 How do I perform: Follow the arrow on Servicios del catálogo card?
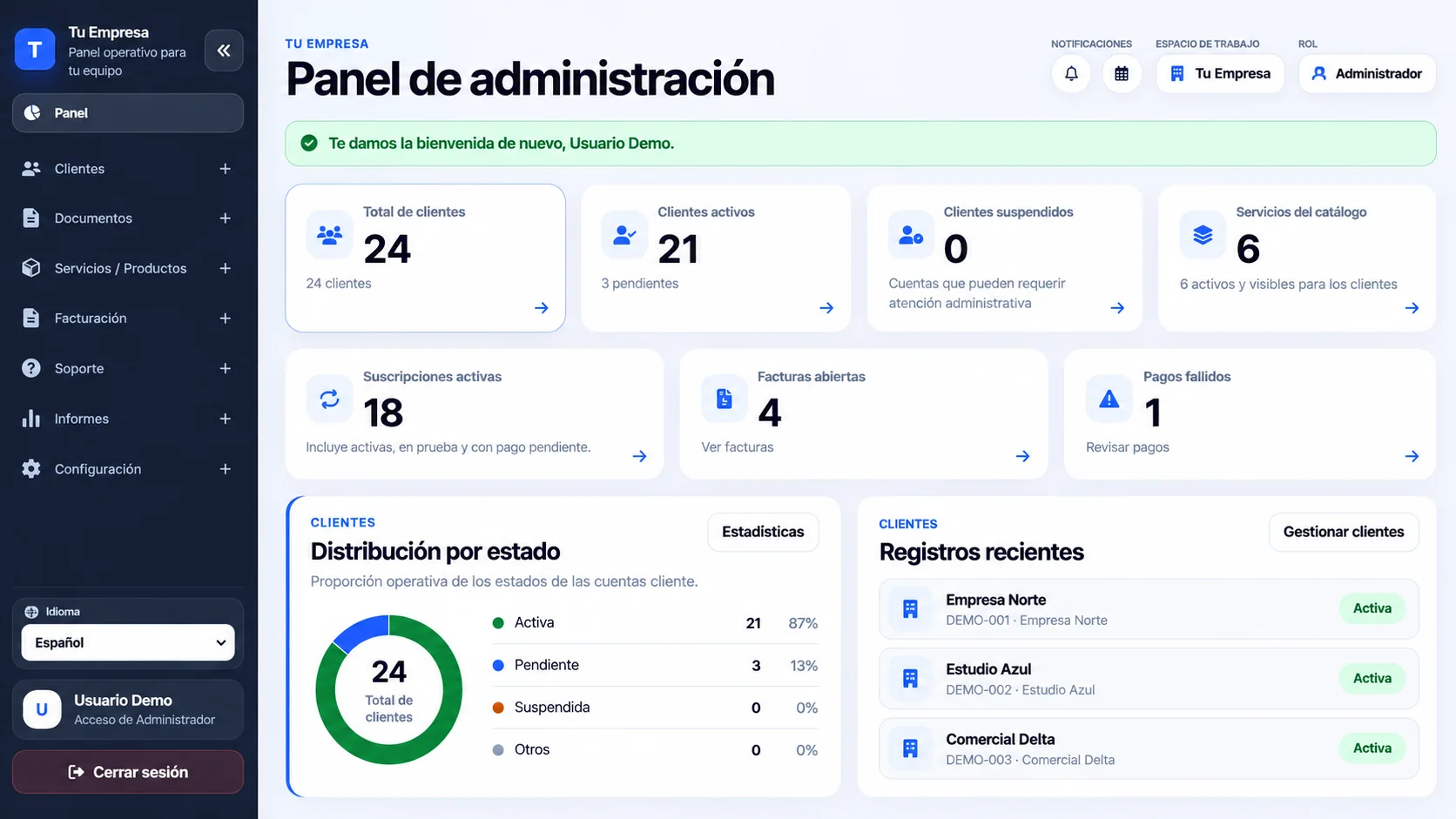tap(1412, 308)
